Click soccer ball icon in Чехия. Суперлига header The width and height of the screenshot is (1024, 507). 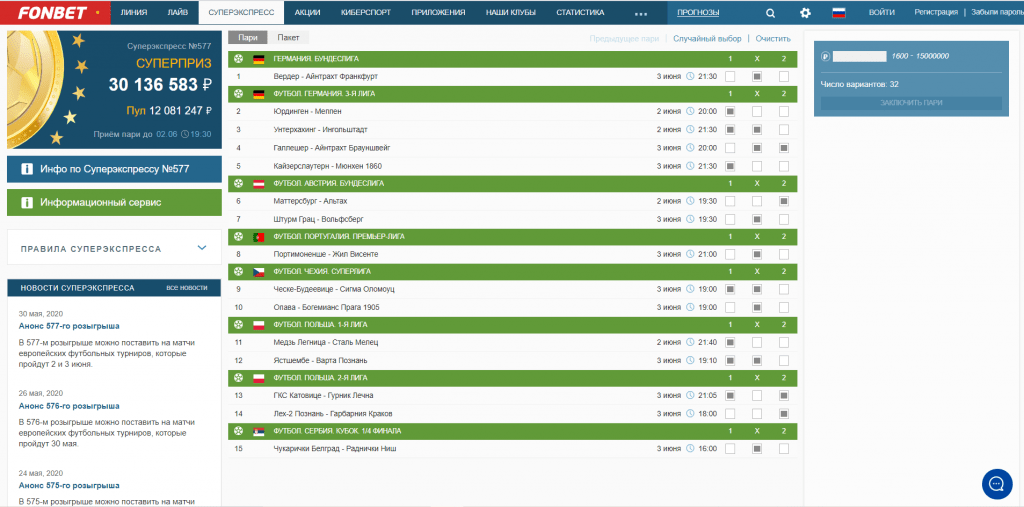point(238,272)
